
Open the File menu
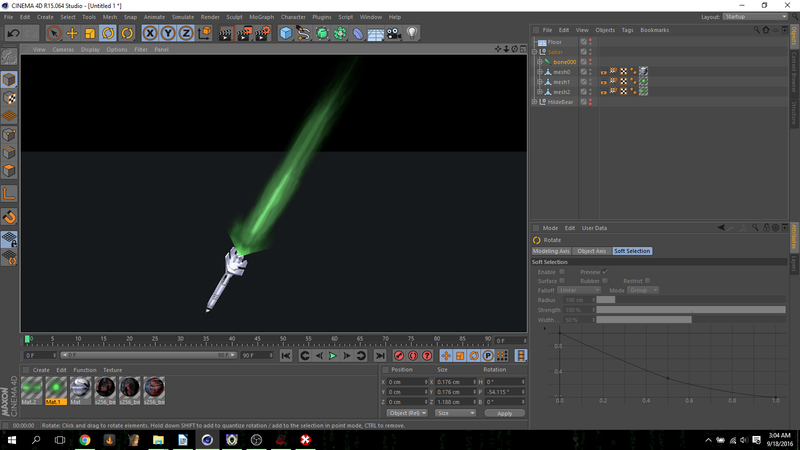point(9,17)
